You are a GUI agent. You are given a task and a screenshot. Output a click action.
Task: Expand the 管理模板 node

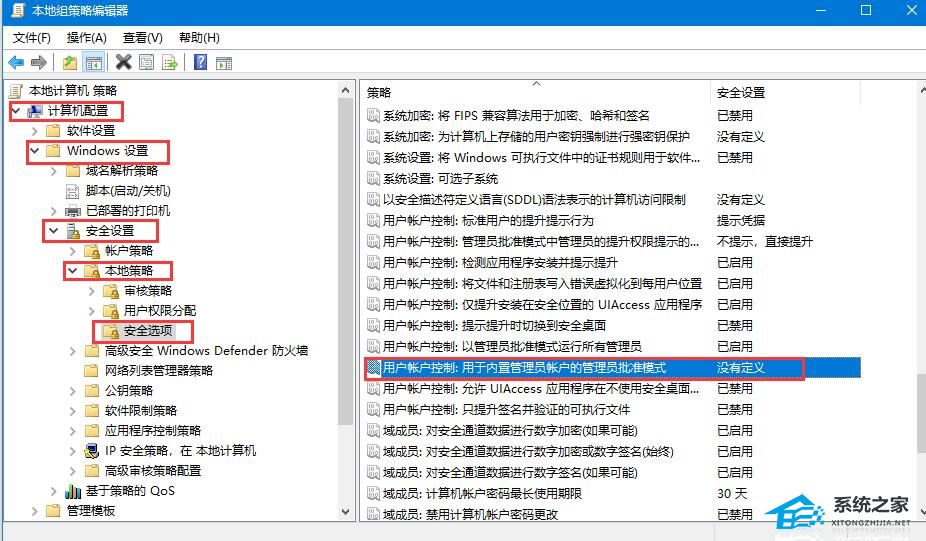[34, 511]
